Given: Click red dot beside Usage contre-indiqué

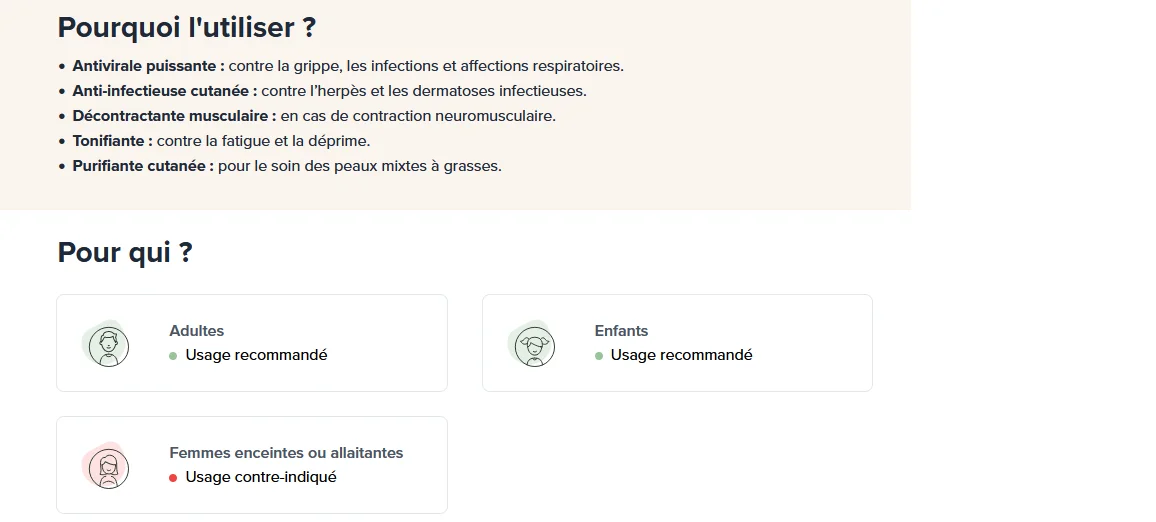Looking at the screenshot, I should click(x=173, y=478).
